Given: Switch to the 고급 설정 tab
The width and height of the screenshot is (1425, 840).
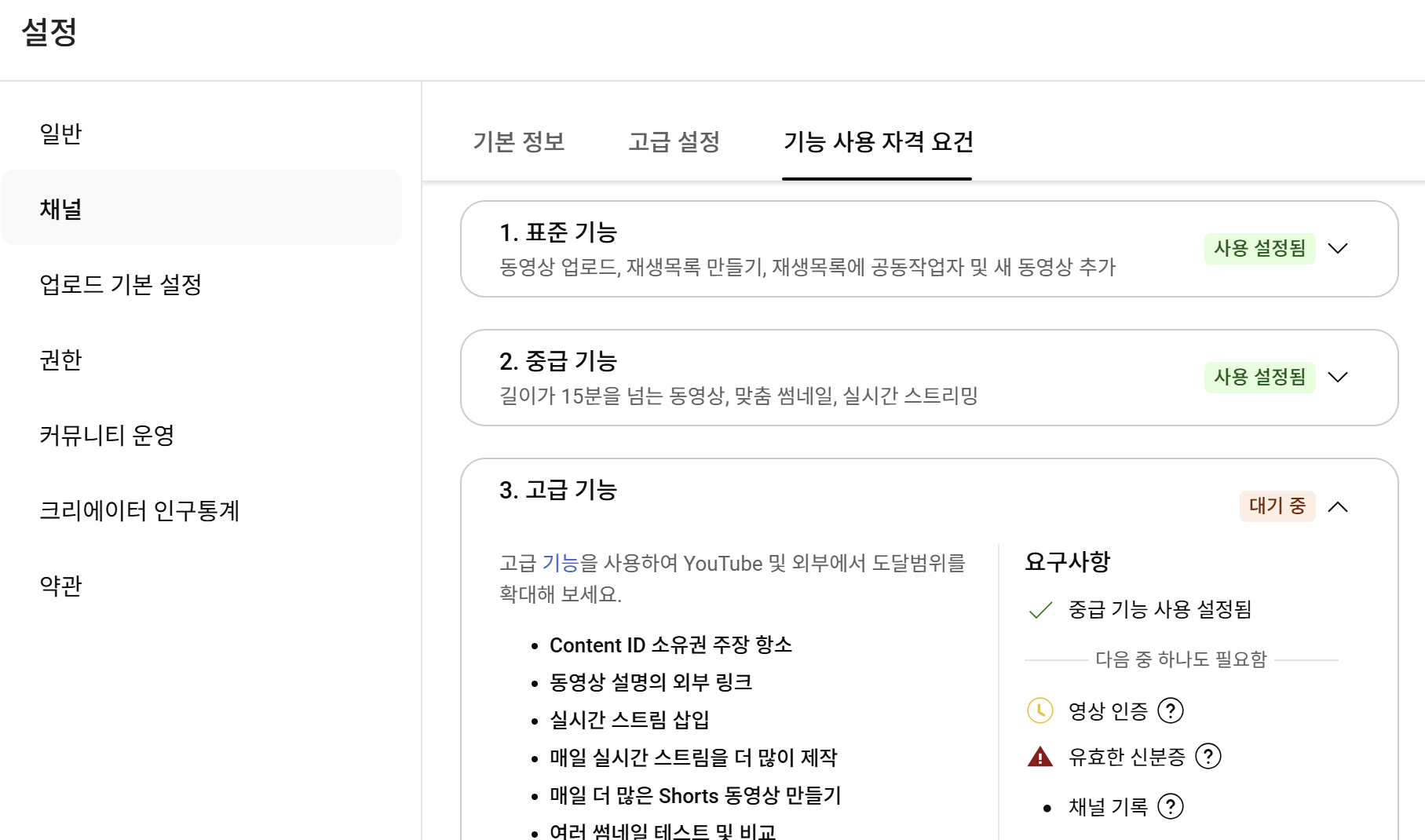Looking at the screenshot, I should [x=674, y=141].
